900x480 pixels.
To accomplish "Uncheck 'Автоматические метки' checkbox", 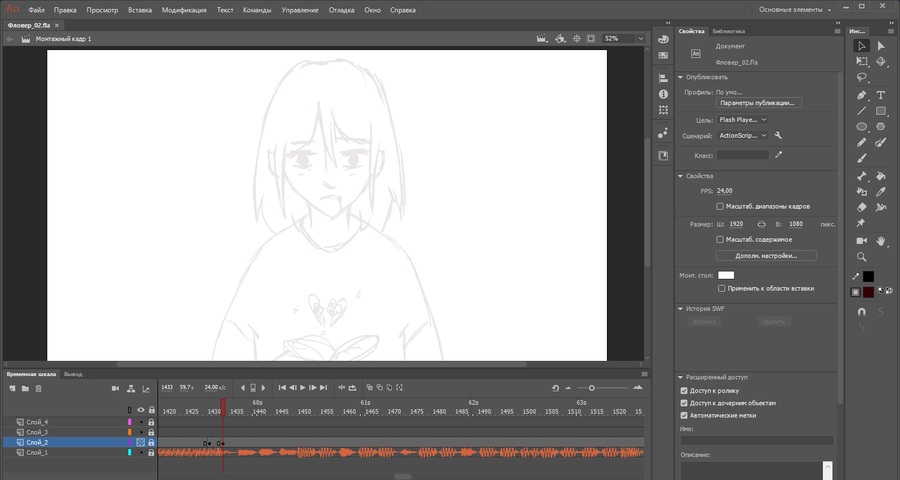I will pyautogui.click(x=684, y=415).
